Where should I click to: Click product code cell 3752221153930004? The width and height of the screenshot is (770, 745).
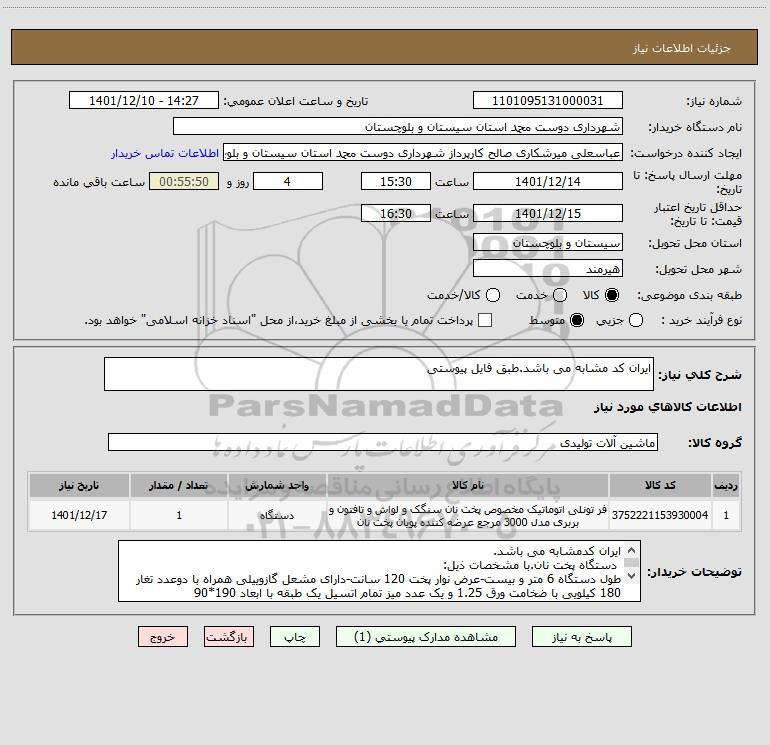660,515
